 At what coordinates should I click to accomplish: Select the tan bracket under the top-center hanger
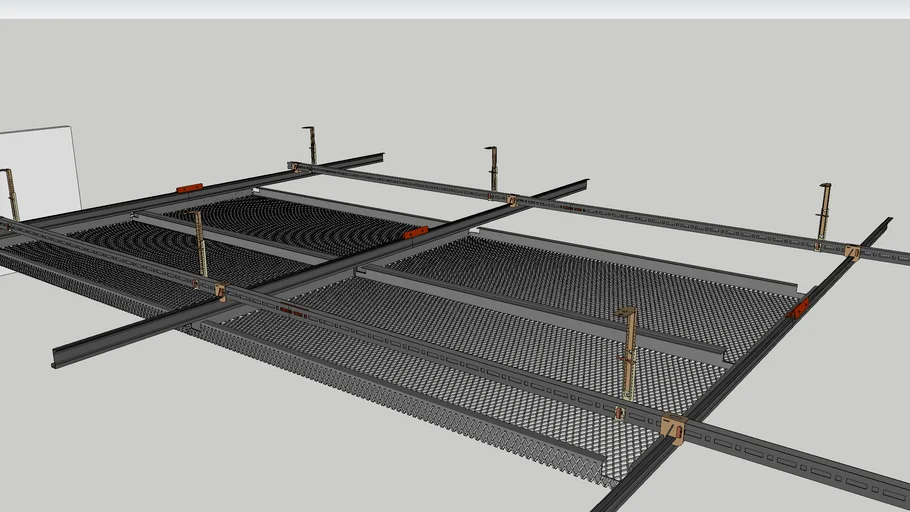click(x=512, y=201)
